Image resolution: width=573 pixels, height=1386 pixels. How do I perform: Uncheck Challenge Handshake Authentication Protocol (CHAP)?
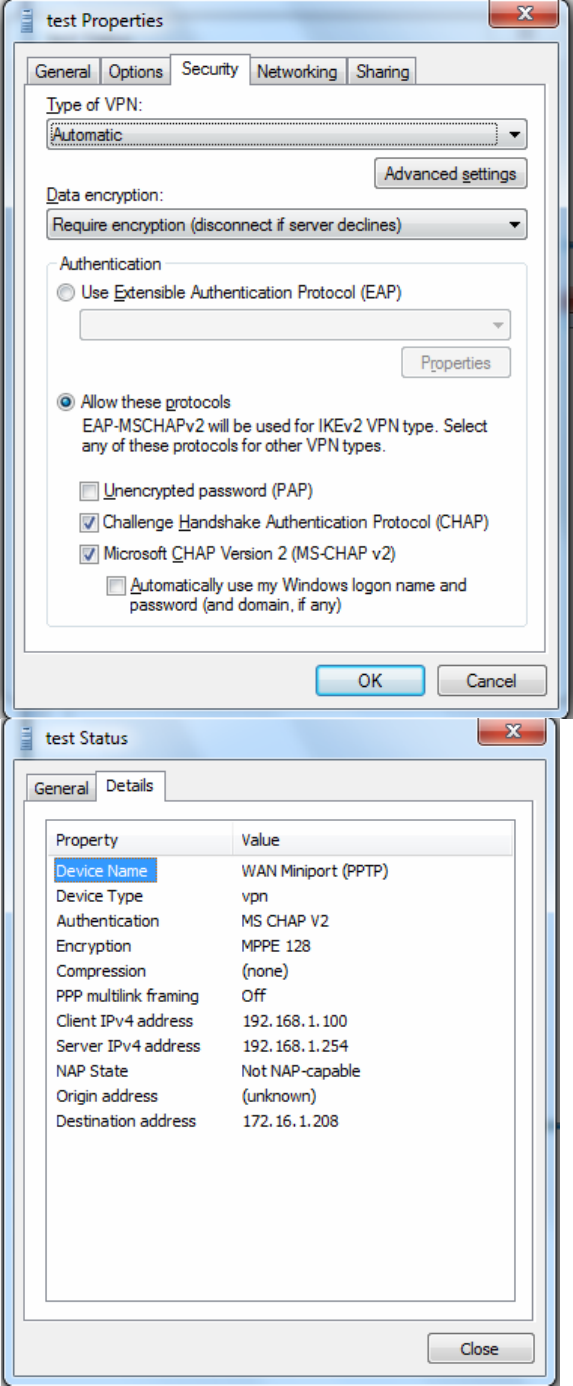[89, 522]
